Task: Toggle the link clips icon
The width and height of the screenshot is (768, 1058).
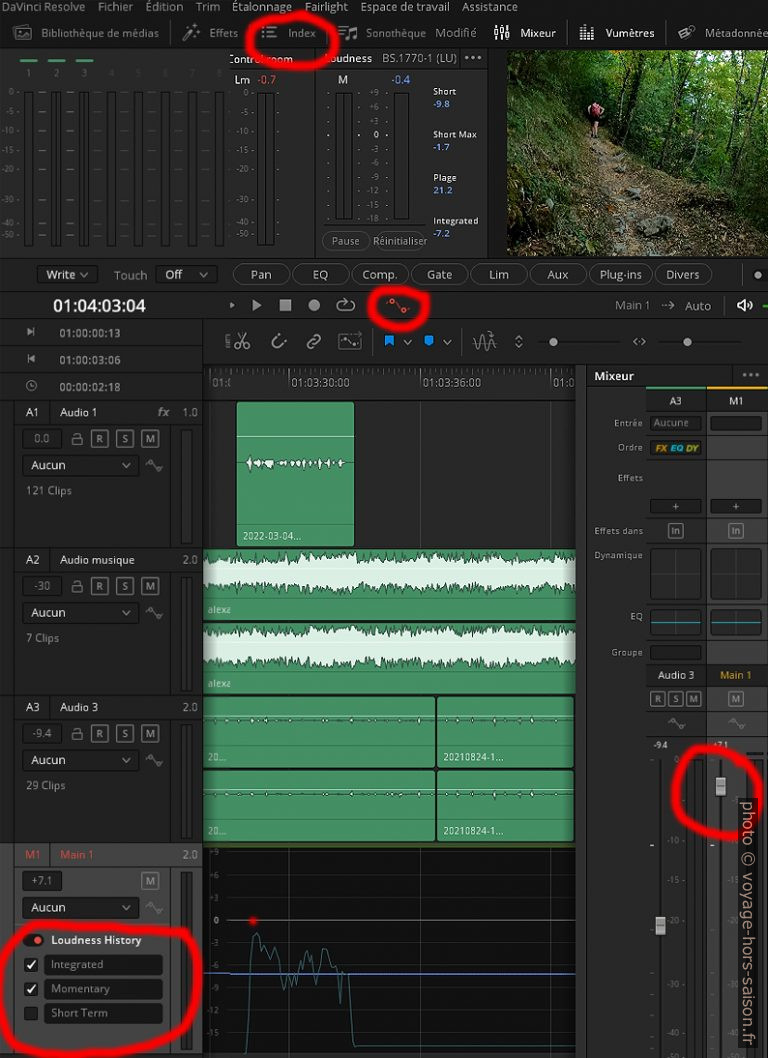Action: [313, 342]
